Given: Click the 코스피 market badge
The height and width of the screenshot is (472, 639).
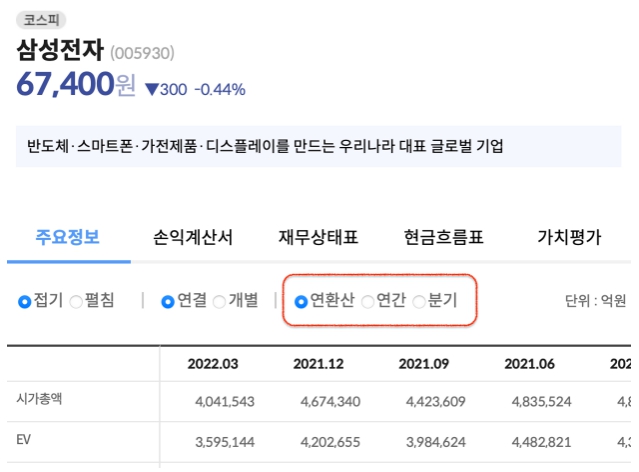Looking at the screenshot, I should coord(41,20).
